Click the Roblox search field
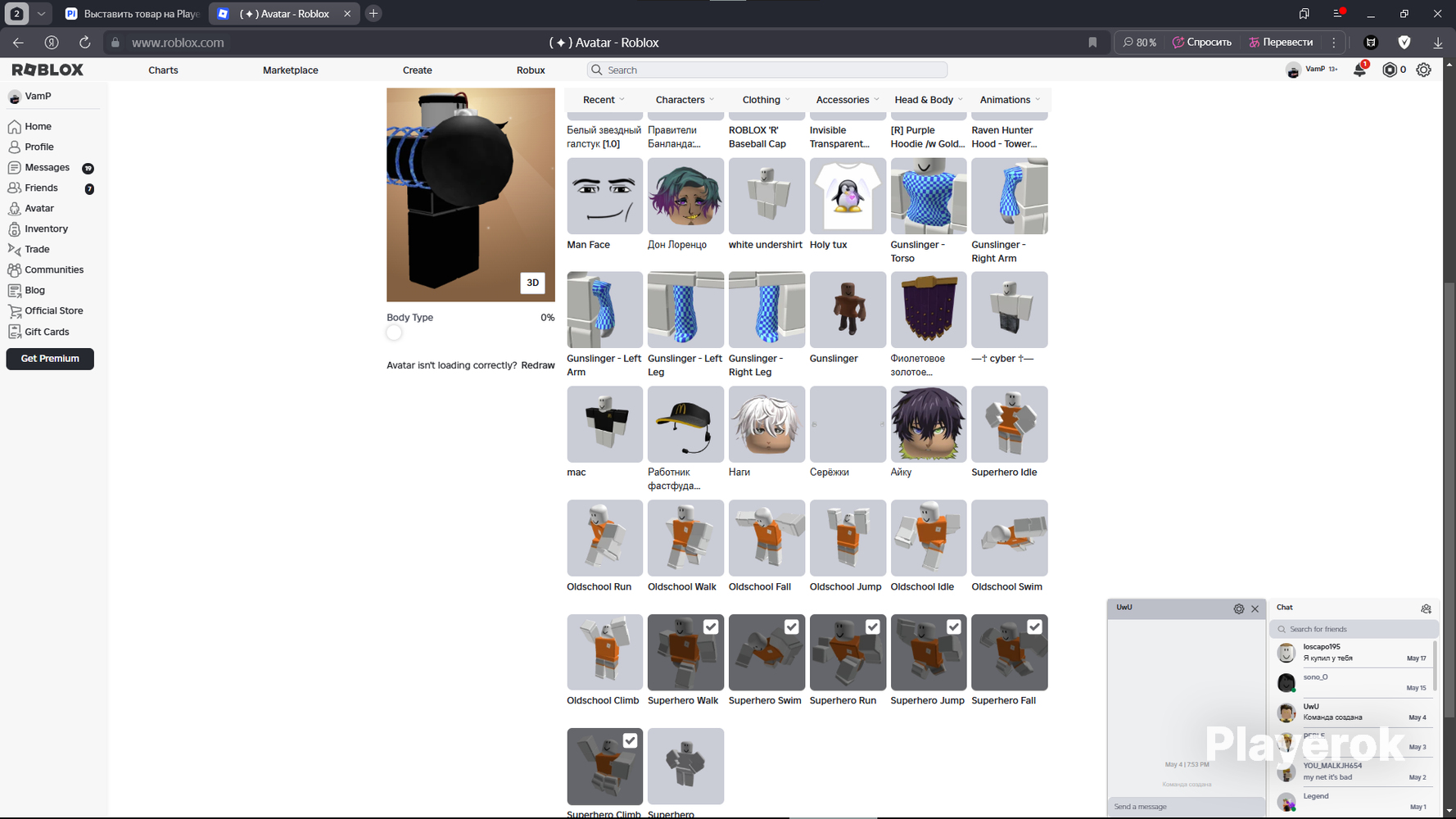The width and height of the screenshot is (1456, 819). pyautogui.click(x=767, y=70)
